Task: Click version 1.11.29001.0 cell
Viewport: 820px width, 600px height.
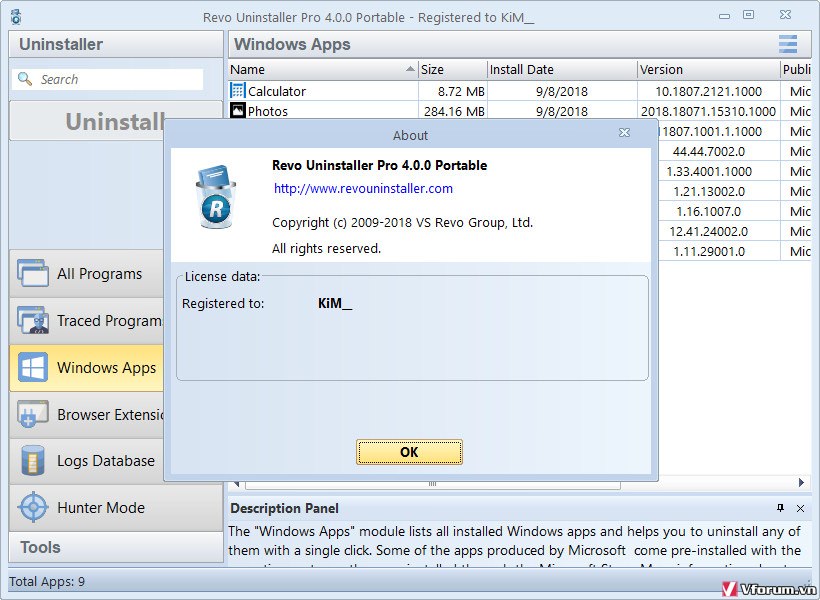Action: pos(709,251)
